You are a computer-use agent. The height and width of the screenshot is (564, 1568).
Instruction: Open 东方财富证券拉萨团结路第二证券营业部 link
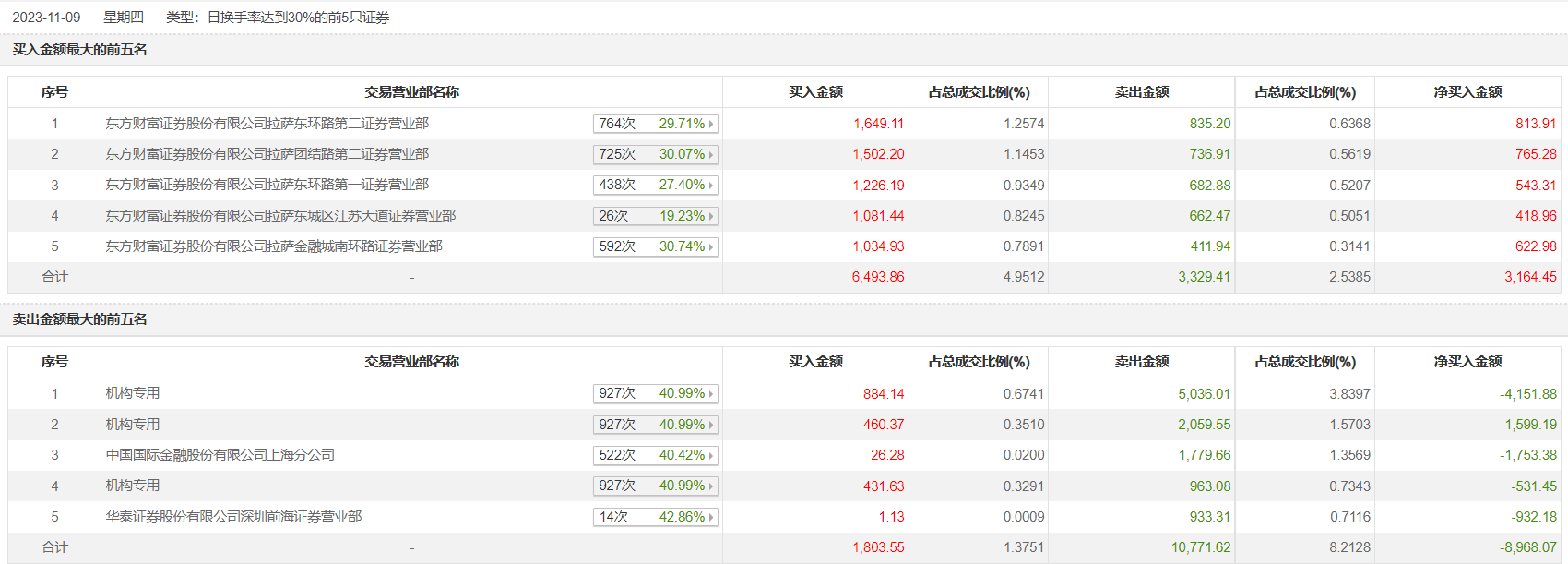[267, 154]
